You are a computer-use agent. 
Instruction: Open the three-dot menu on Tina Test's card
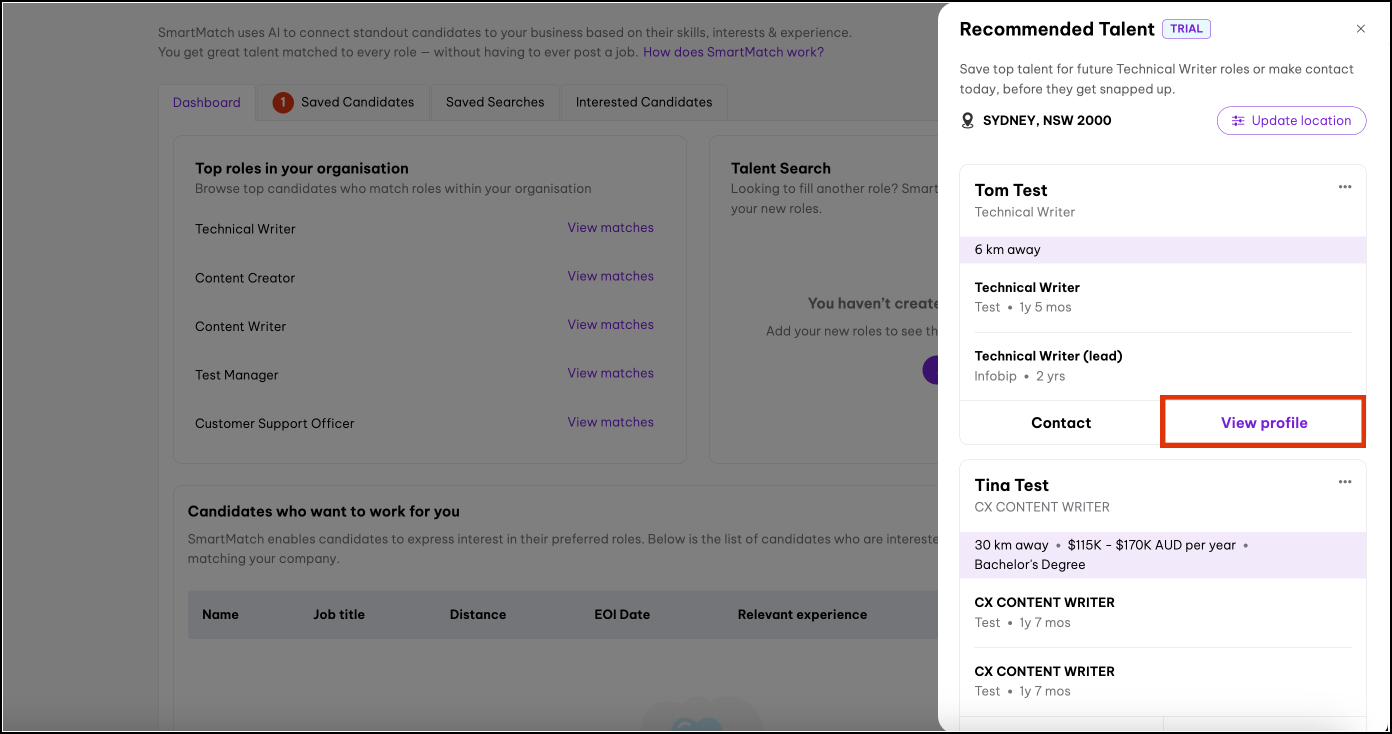pos(1344,481)
